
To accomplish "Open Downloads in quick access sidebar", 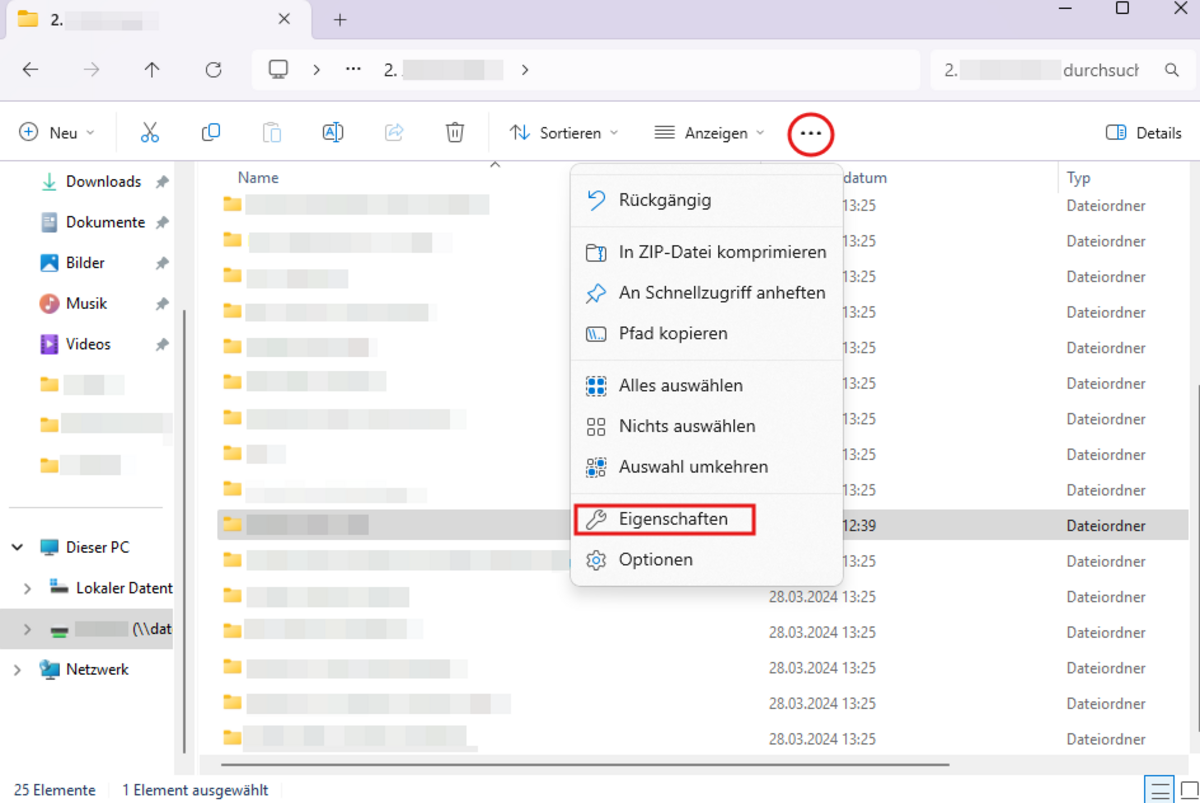I will (103, 182).
